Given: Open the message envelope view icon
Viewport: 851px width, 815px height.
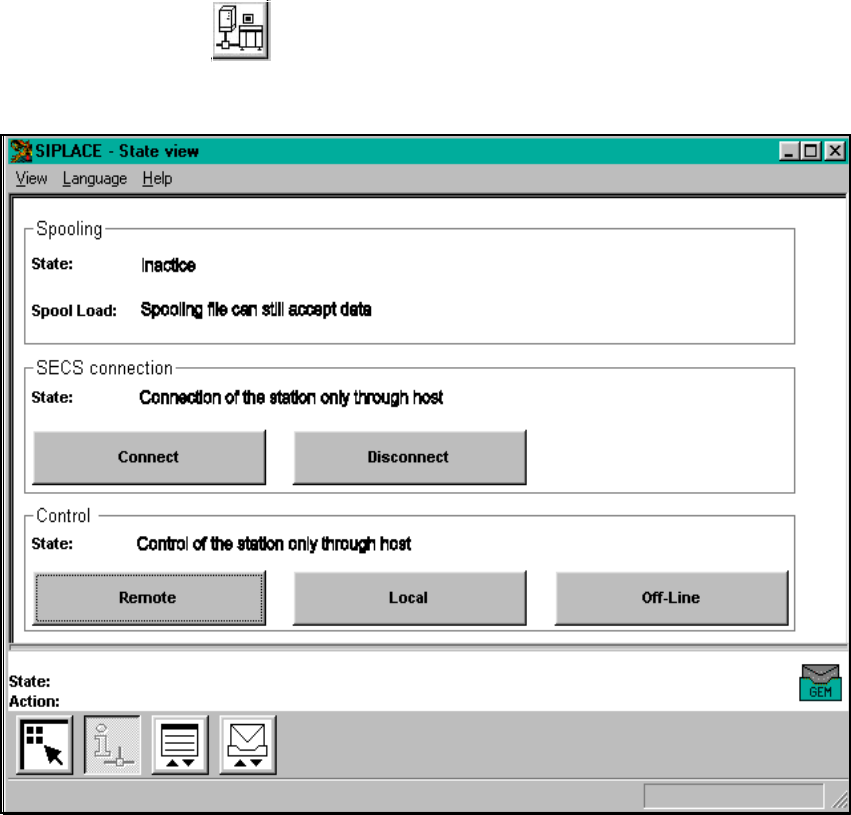Looking at the screenshot, I should tap(248, 745).
